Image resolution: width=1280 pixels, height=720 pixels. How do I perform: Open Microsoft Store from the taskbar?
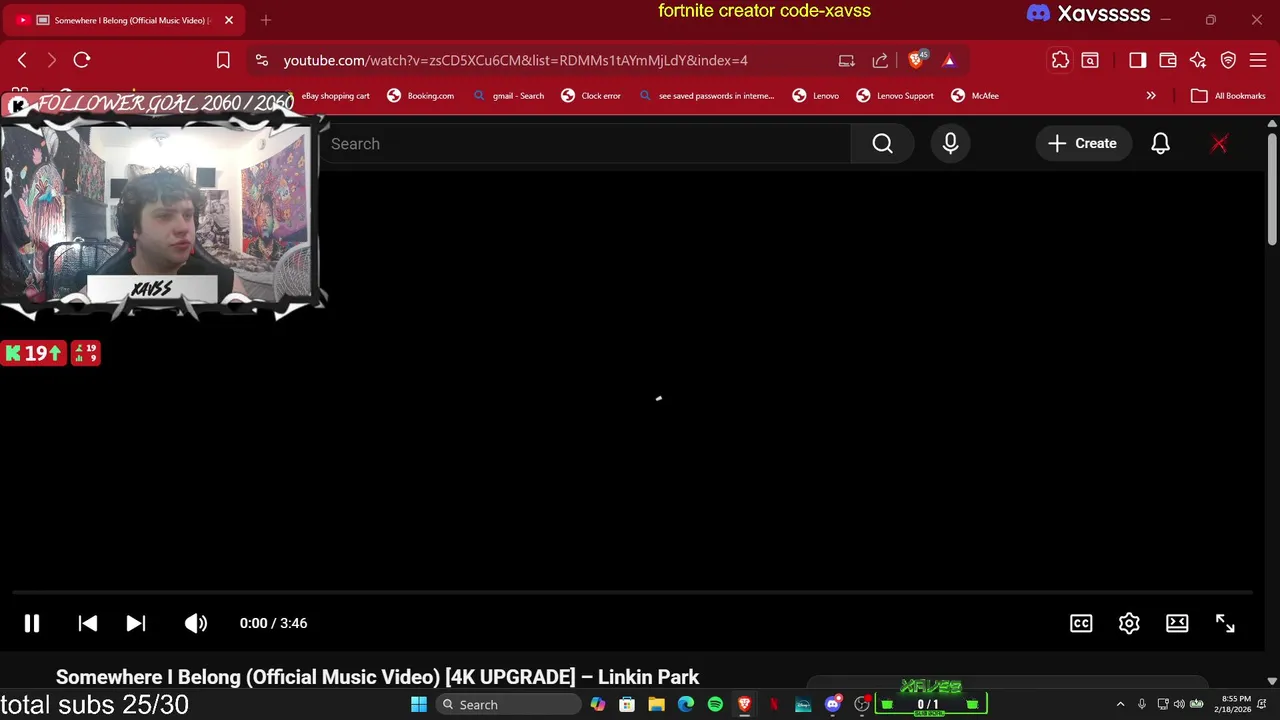tap(627, 705)
